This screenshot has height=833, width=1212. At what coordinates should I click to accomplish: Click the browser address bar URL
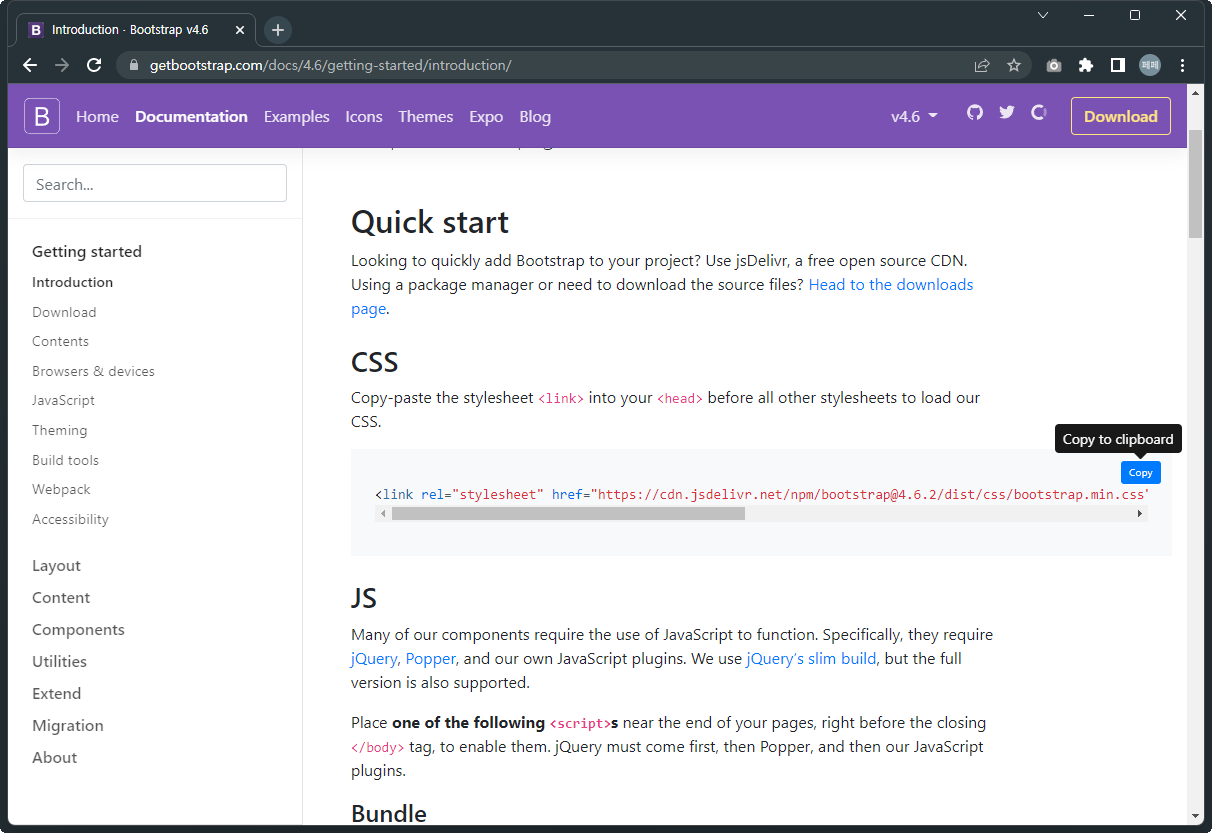[330, 65]
